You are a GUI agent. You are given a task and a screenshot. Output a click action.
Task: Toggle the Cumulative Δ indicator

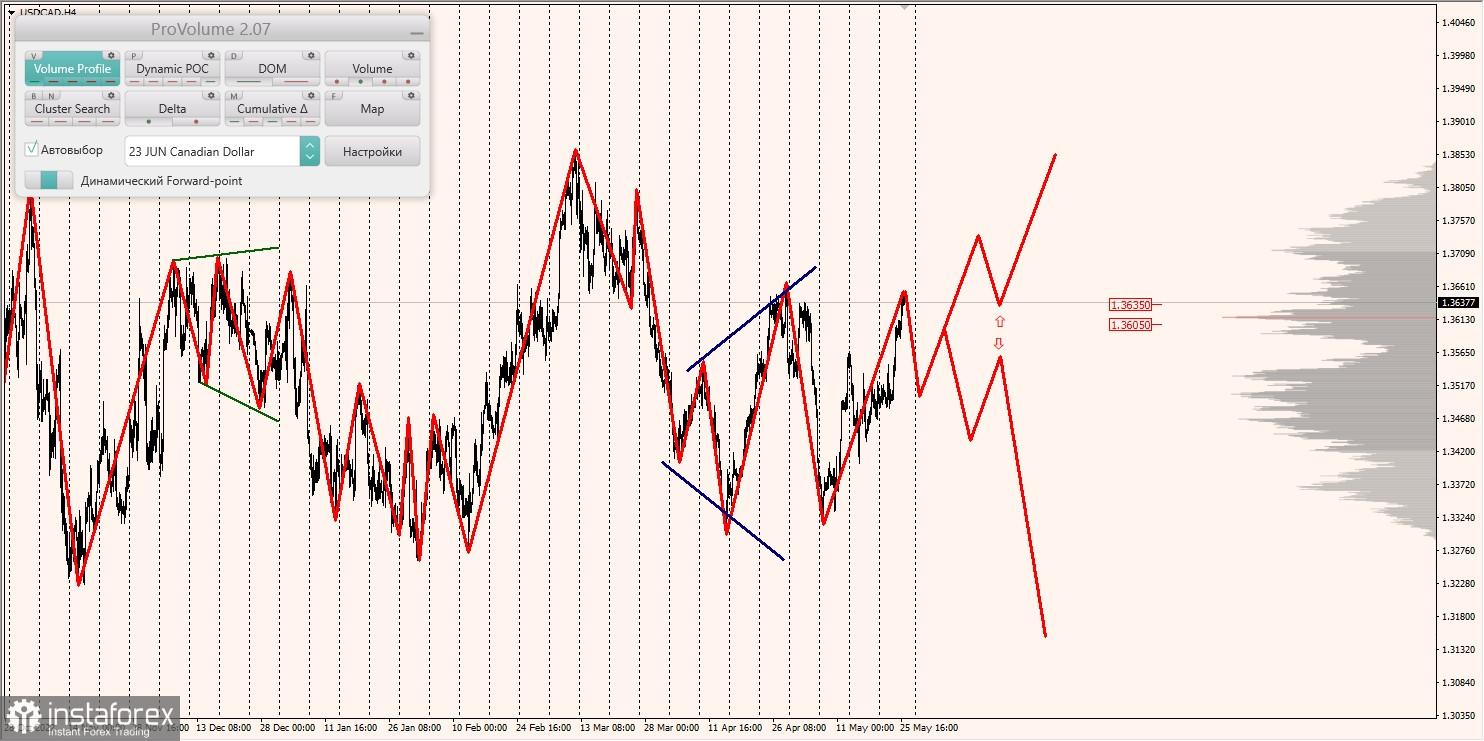[x=272, y=108]
